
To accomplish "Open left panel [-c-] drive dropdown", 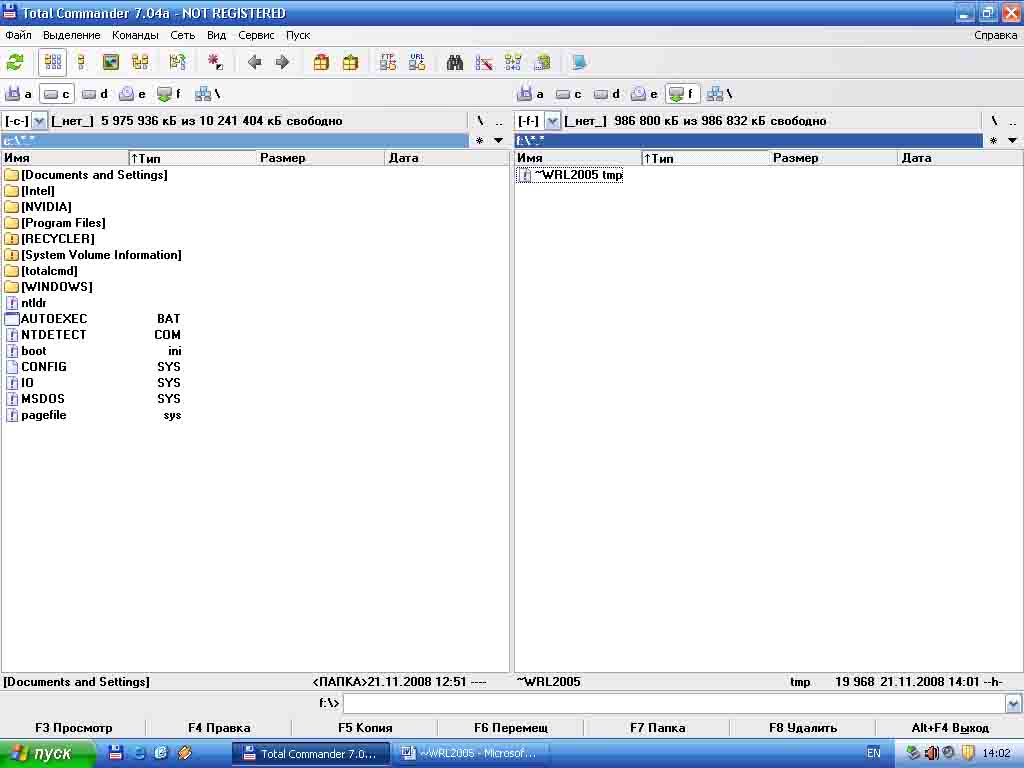I will click(39, 121).
